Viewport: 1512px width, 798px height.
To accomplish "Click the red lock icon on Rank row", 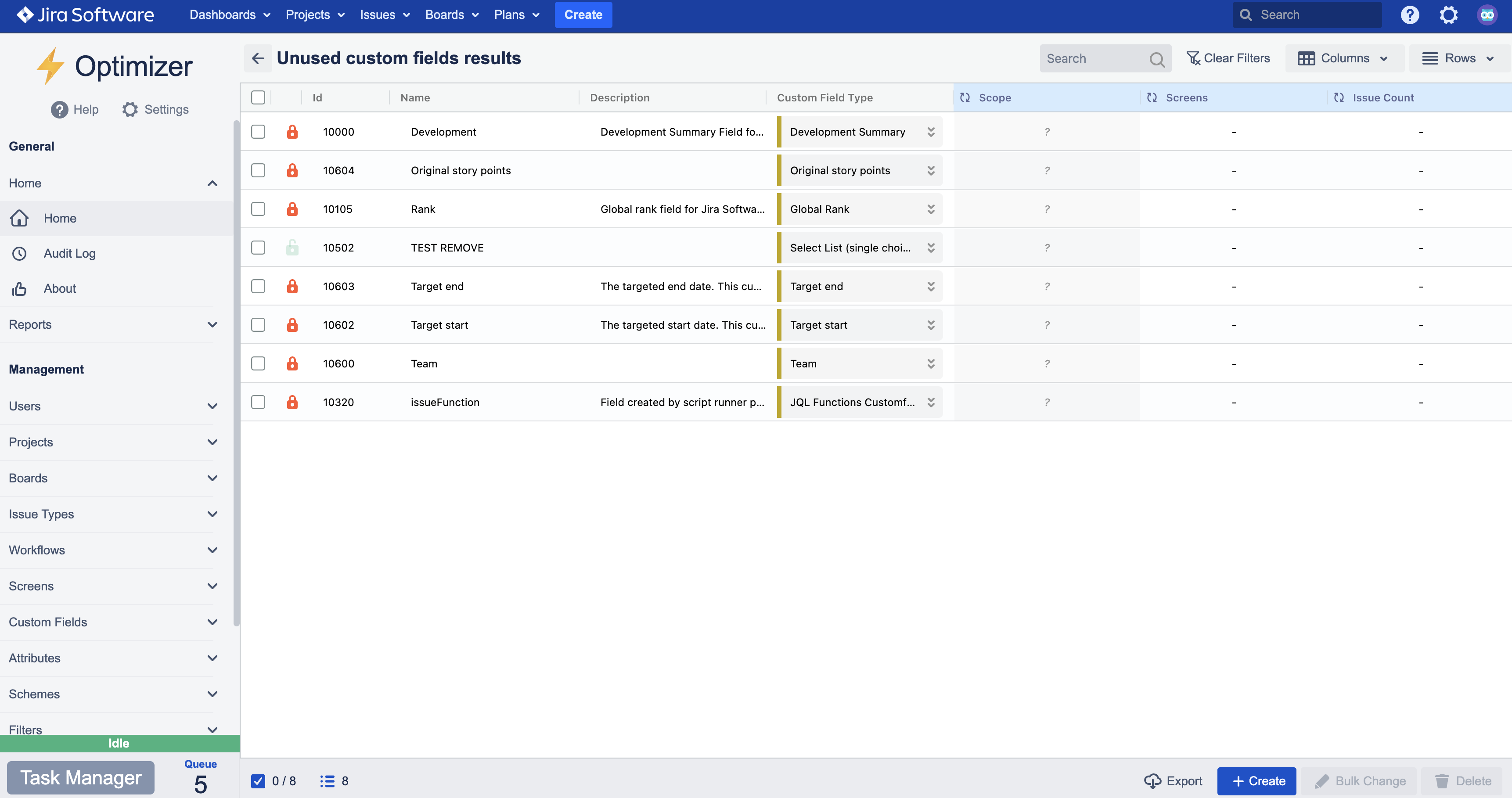I will [292, 209].
